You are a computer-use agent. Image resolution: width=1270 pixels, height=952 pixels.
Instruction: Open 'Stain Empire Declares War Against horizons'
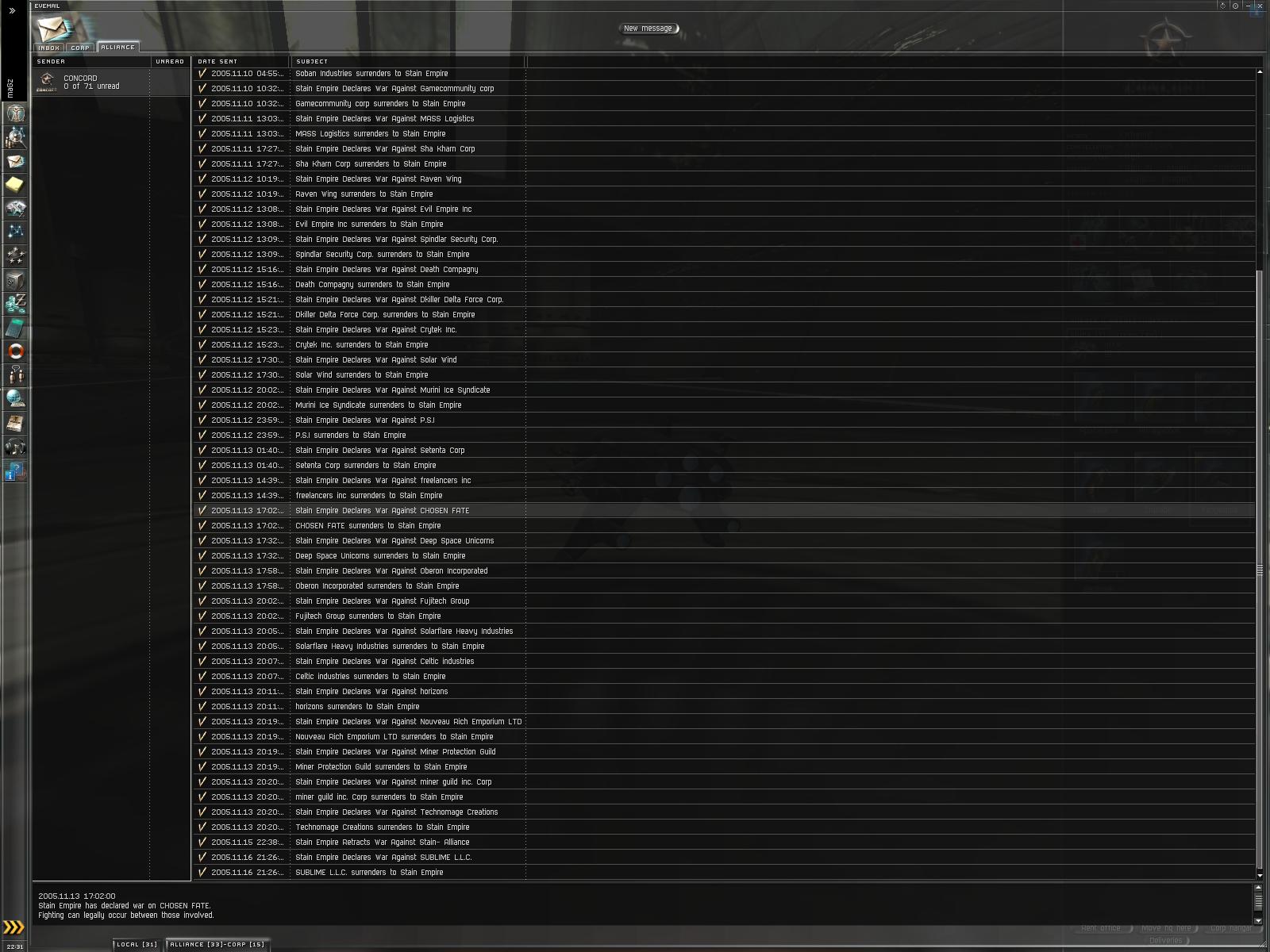click(724, 691)
